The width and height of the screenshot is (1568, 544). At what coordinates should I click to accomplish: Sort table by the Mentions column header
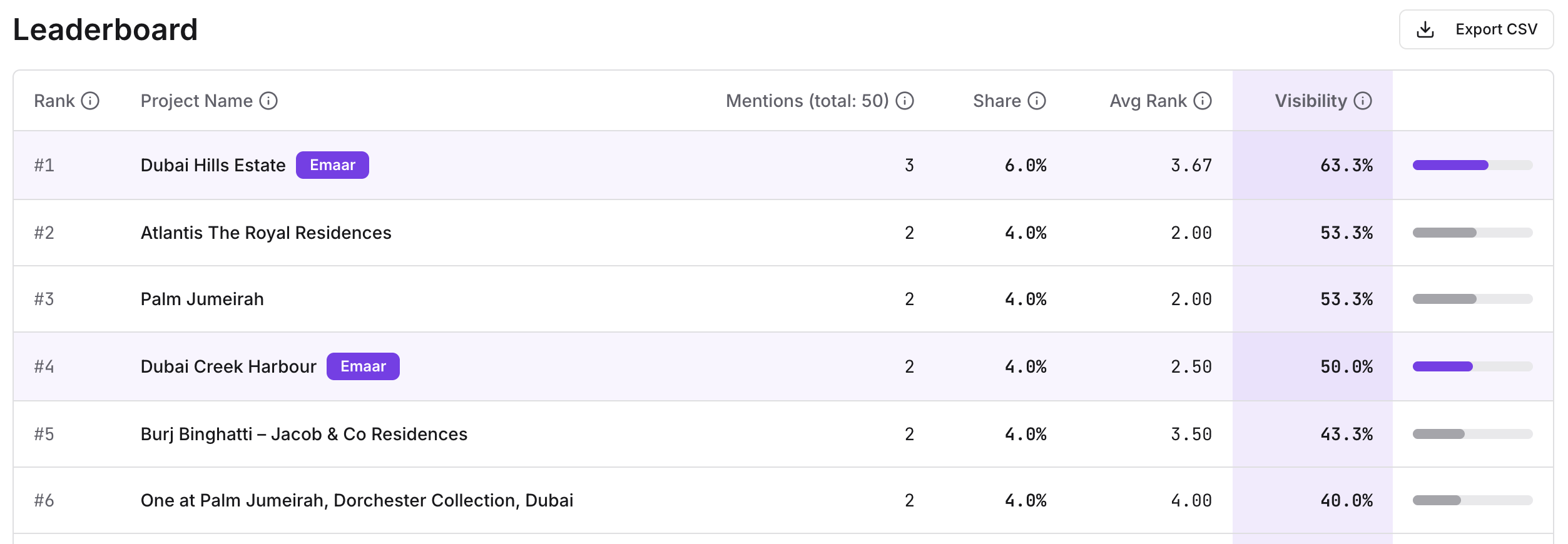807,100
